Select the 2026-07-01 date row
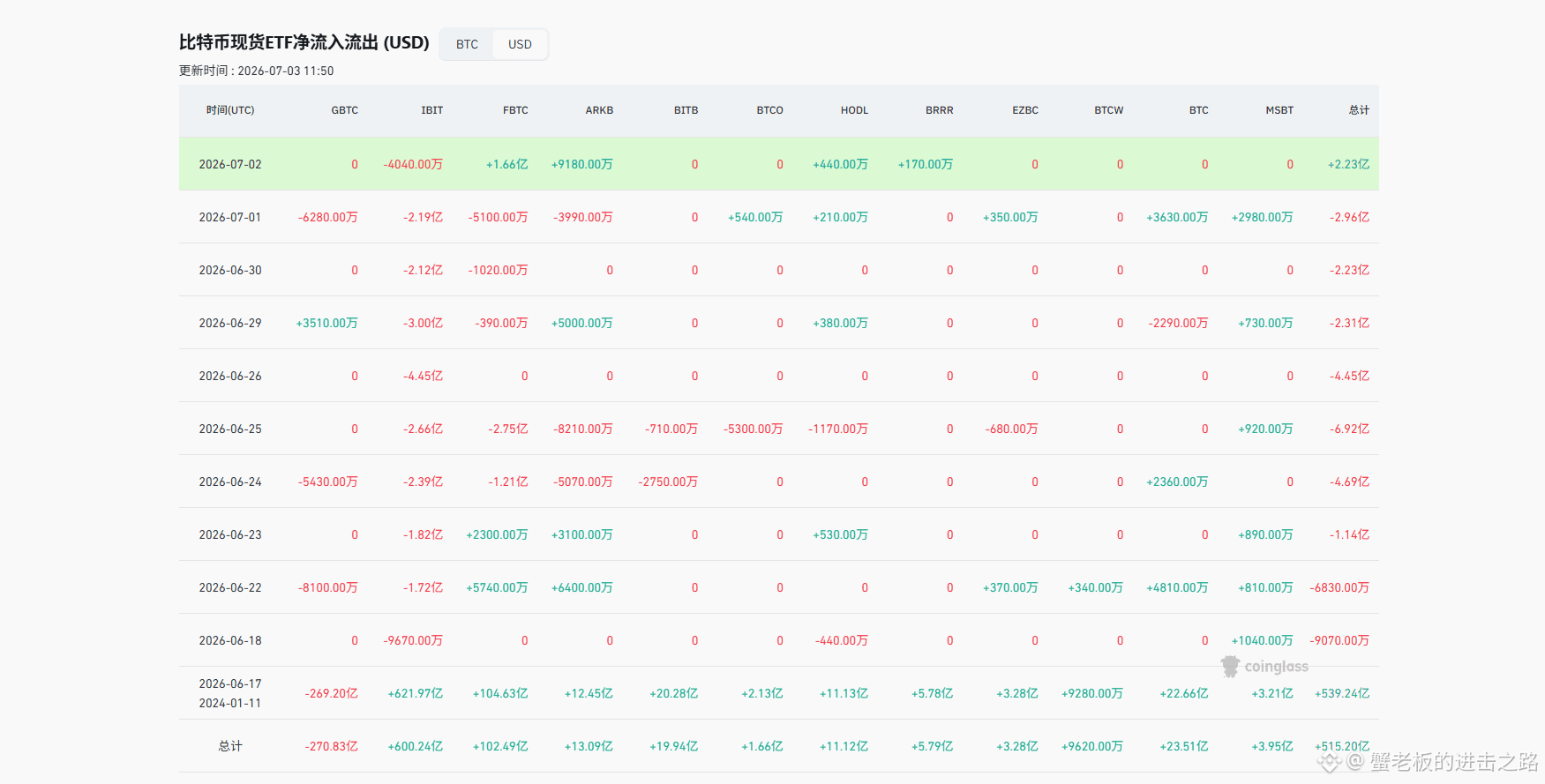This screenshot has height=784, width=1545. pos(778,217)
